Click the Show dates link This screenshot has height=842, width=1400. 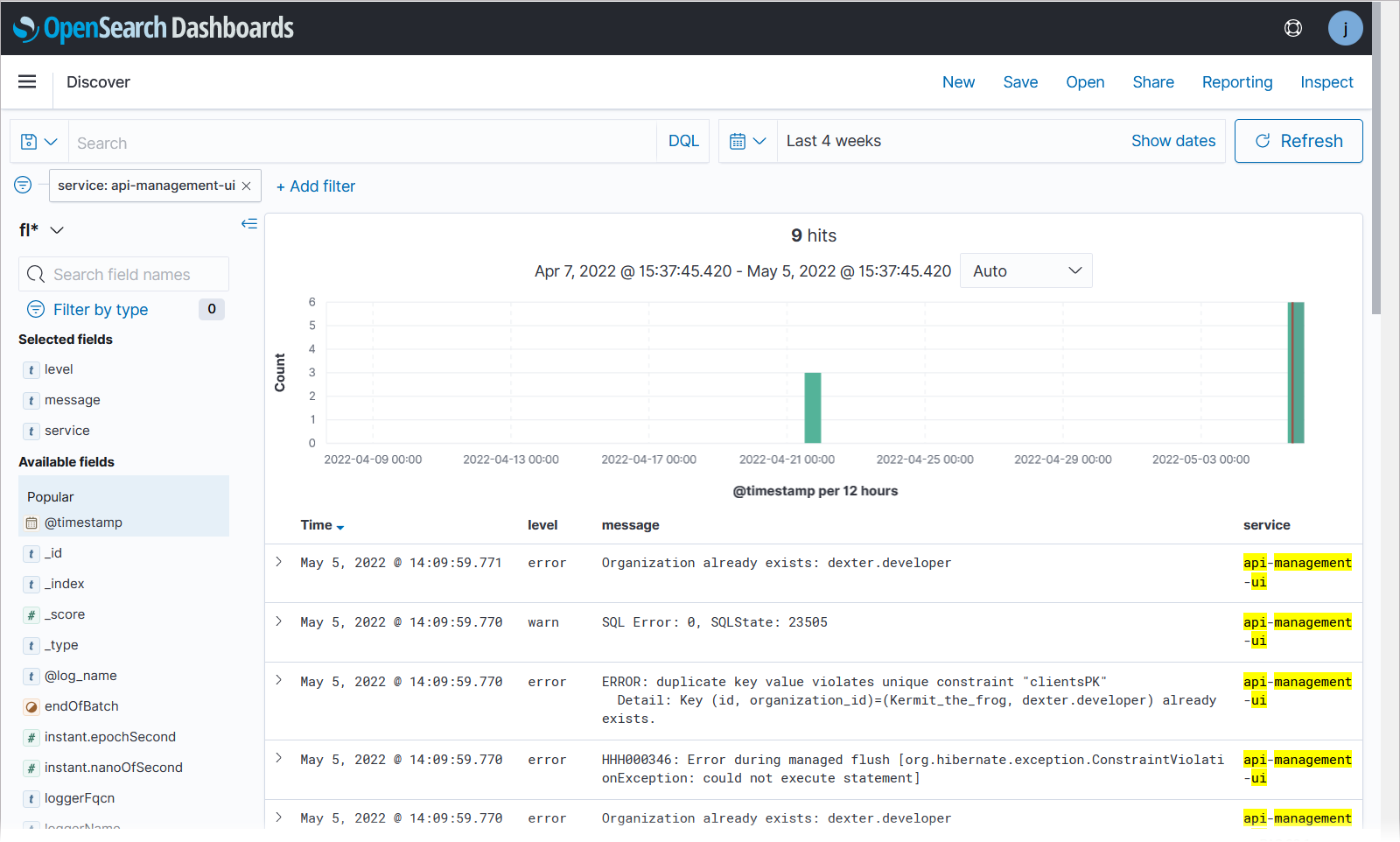[x=1173, y=141]
